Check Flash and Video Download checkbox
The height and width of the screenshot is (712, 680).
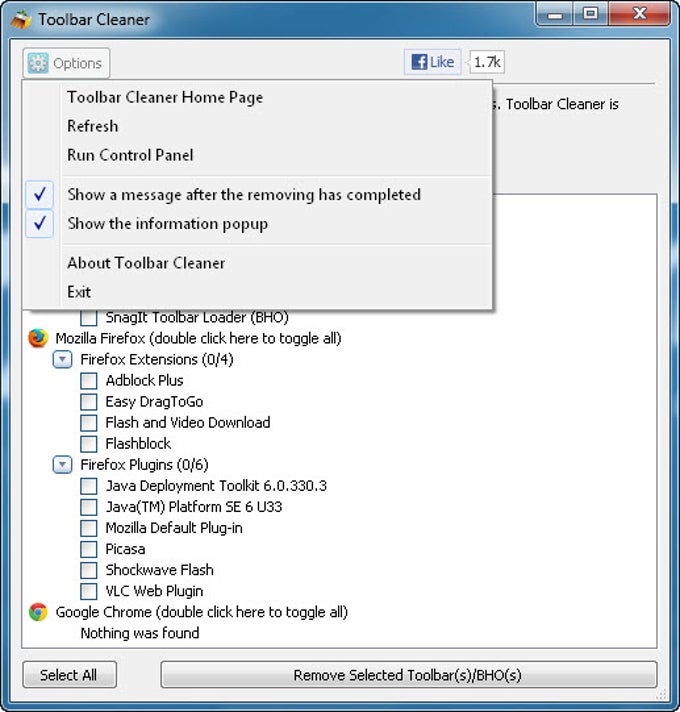coord(89,423)
